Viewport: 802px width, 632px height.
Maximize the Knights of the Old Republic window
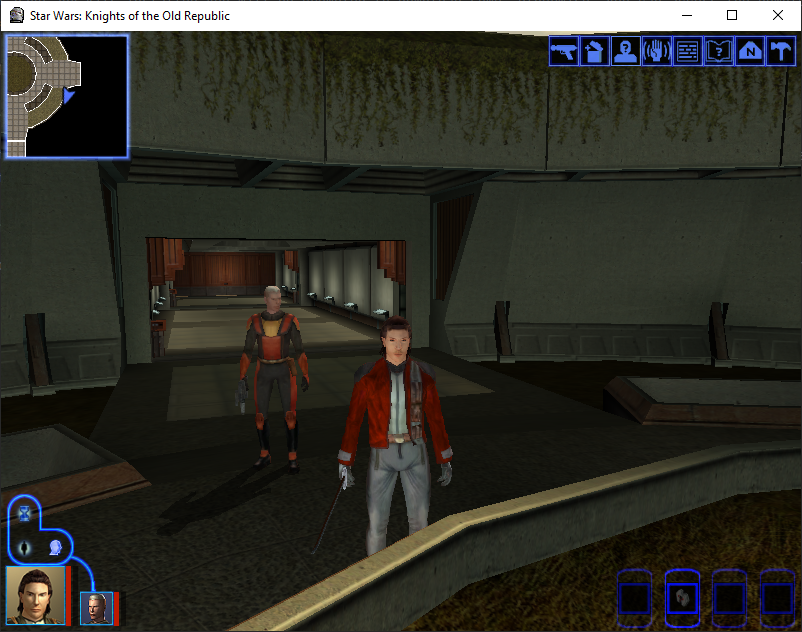[732, 15]
